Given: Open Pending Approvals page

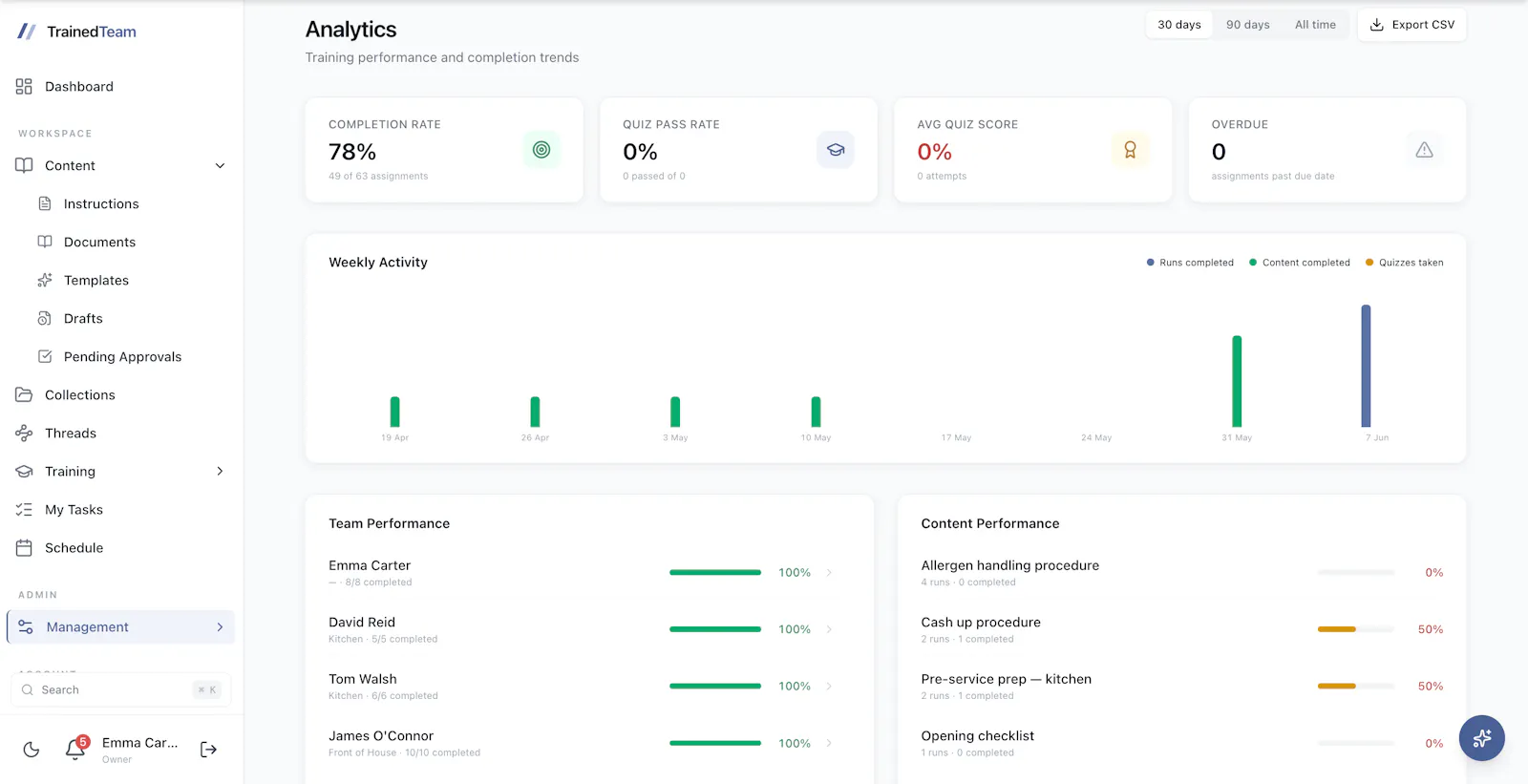Looking at the screenshot, I should click(121, 356).
